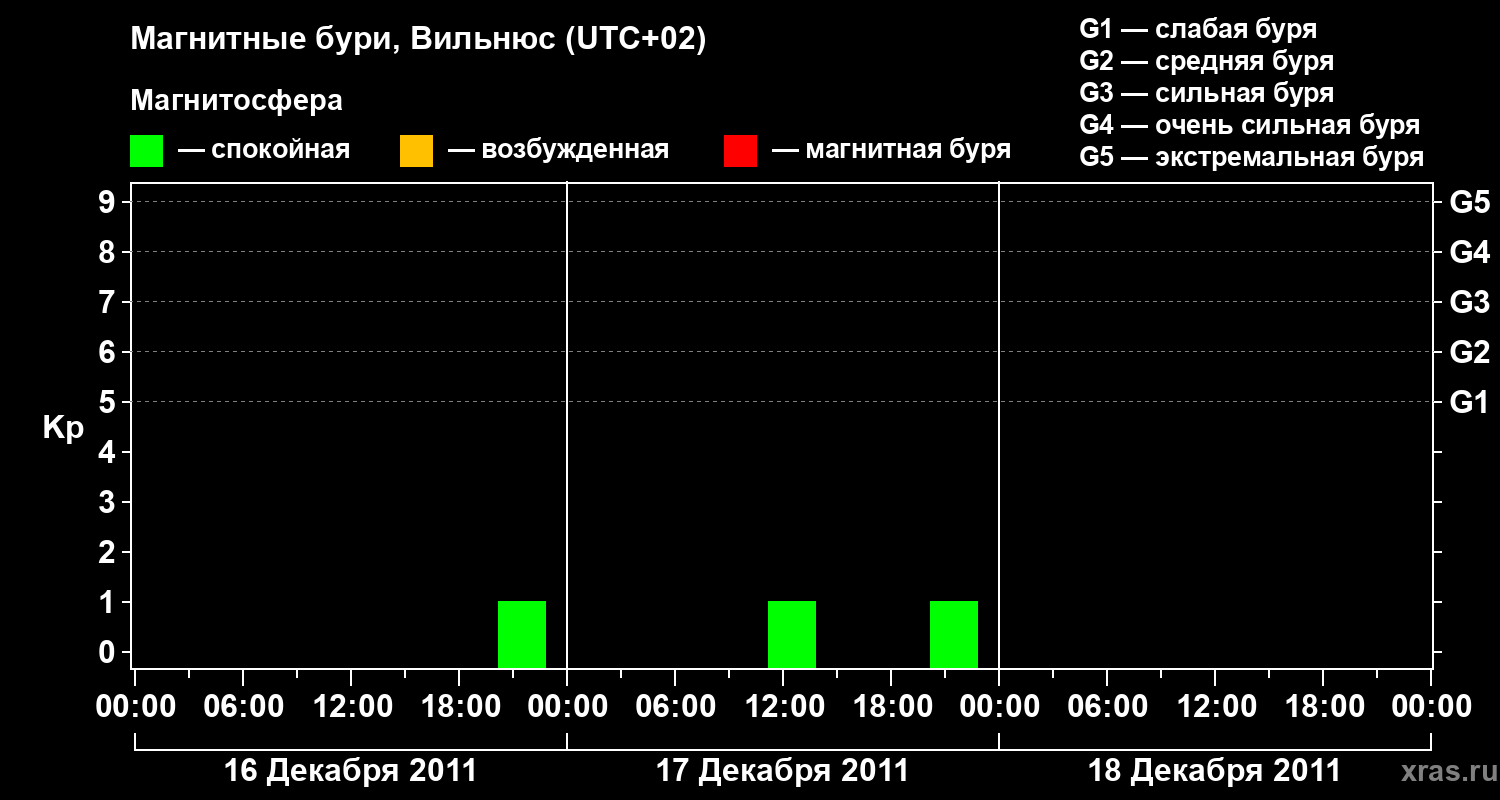This screenshot has width=1500, height=800.
Task: Click the G1 label on right axis
Action: tap(1470, 402)
